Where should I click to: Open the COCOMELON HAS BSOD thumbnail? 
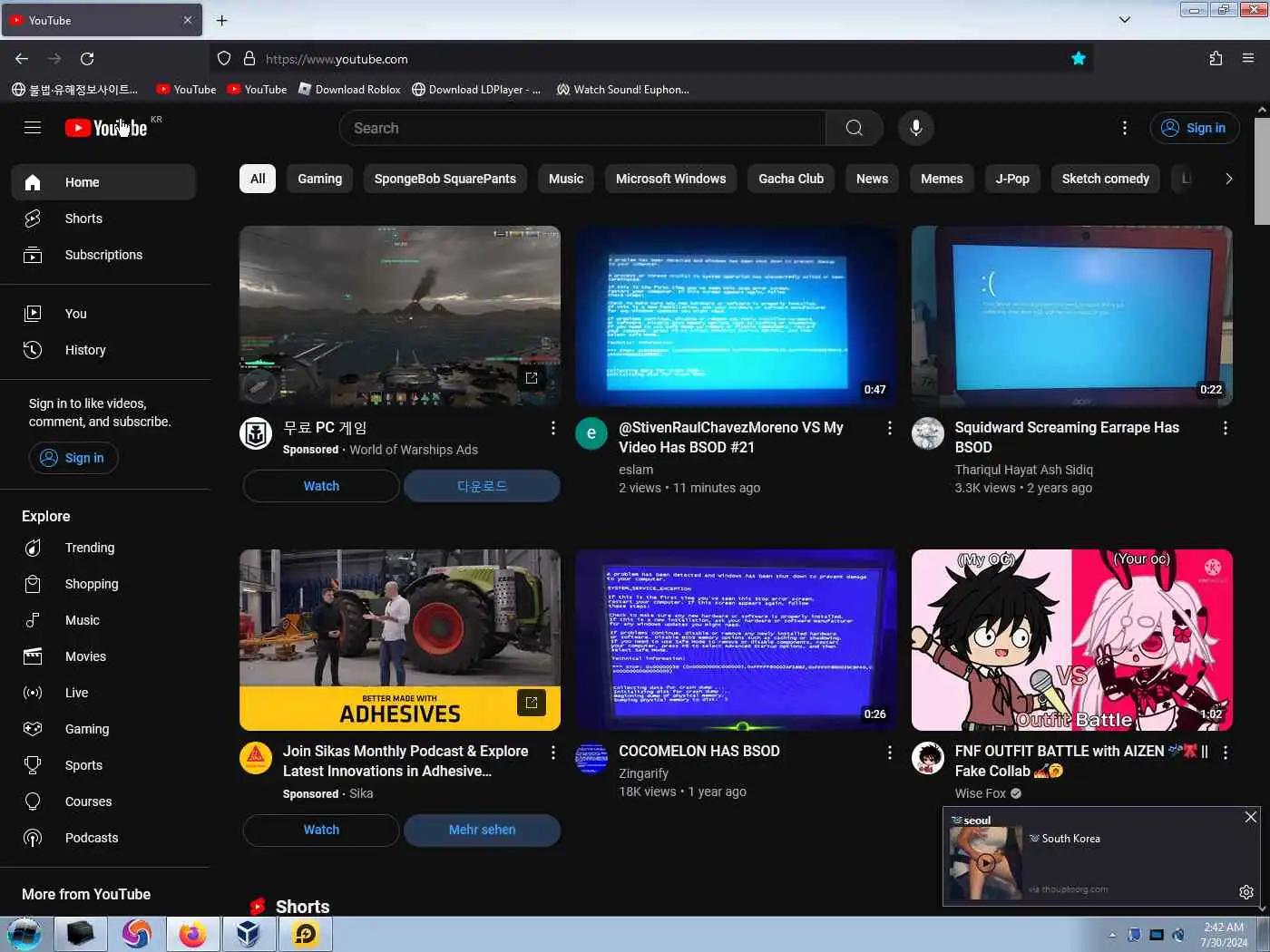[x=736, y=640]
